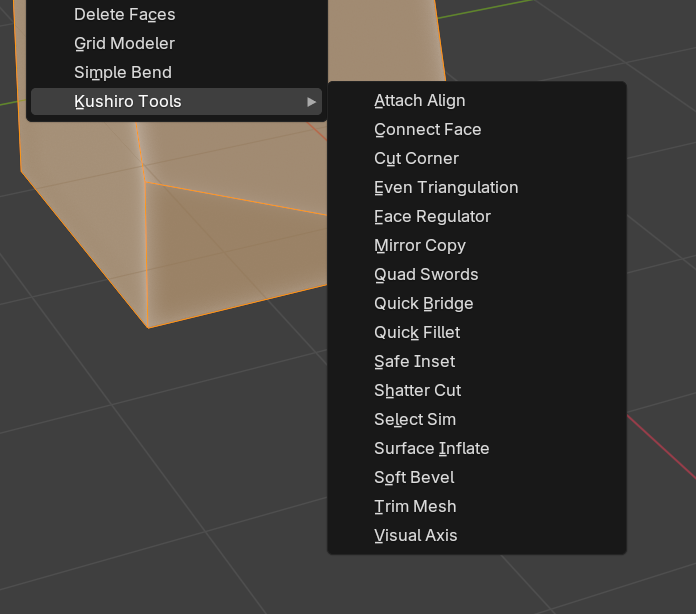This screenshot has height=614, width=696.
Task: Choose Even Triangulation
Action: point(477,188)
